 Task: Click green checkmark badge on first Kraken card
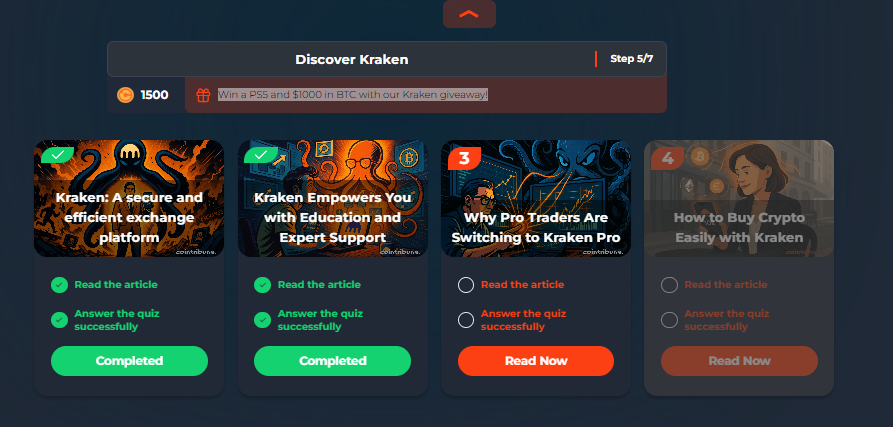click(x=58, y=155)
